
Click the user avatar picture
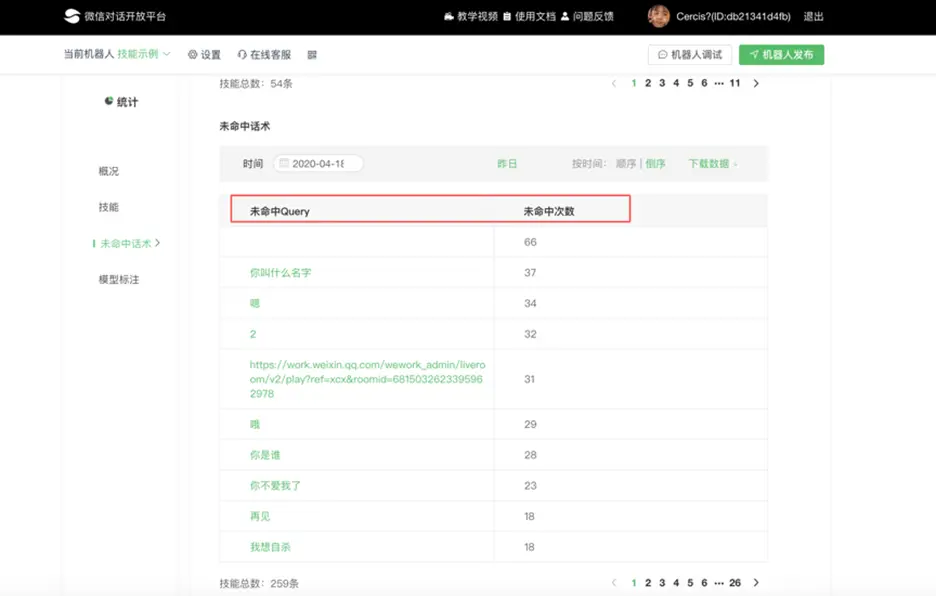coord(658,16)
